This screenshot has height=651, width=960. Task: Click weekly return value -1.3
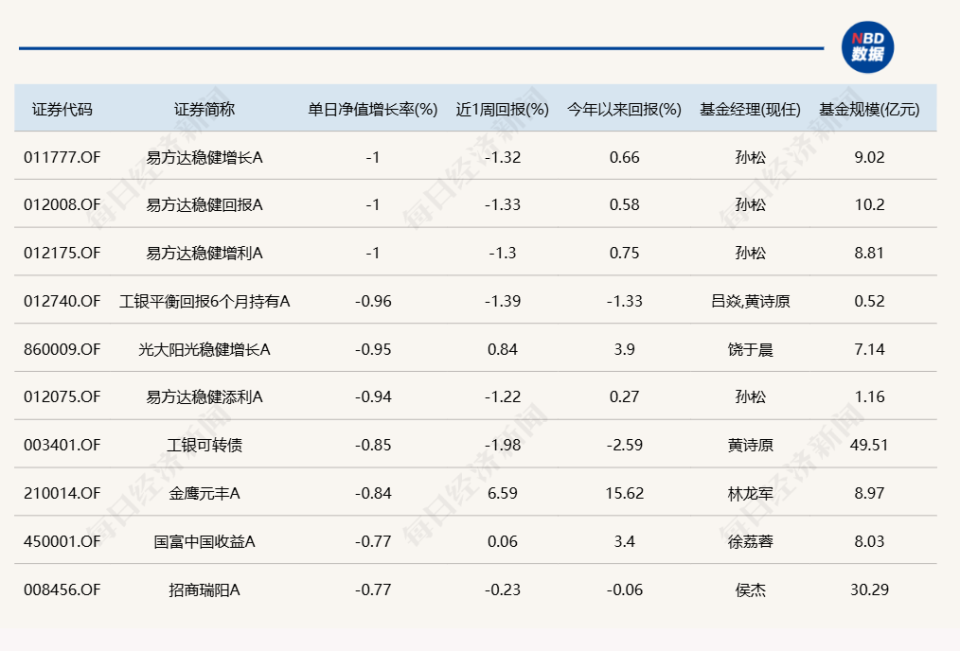[503, 253]
